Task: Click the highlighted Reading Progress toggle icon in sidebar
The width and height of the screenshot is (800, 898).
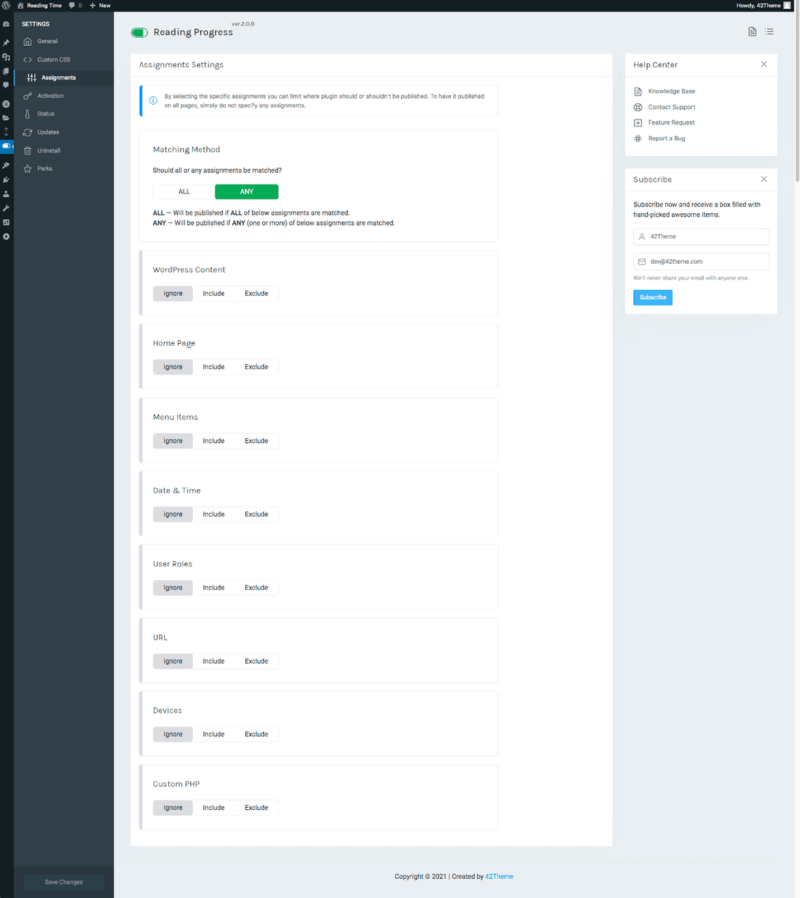Action: [6, 146]
